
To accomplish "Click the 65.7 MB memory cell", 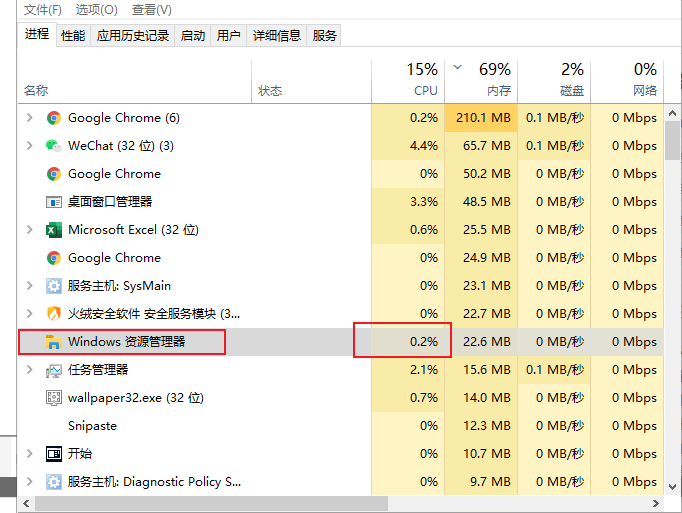I will pos(481,146).
